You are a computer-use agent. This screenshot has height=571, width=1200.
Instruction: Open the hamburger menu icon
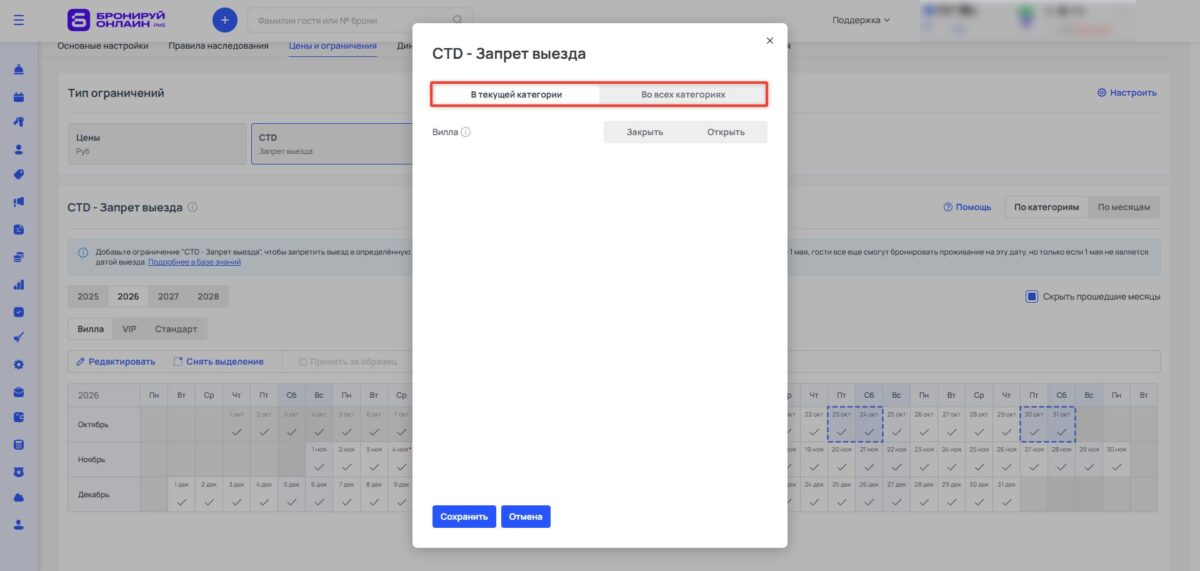(19, 19)
